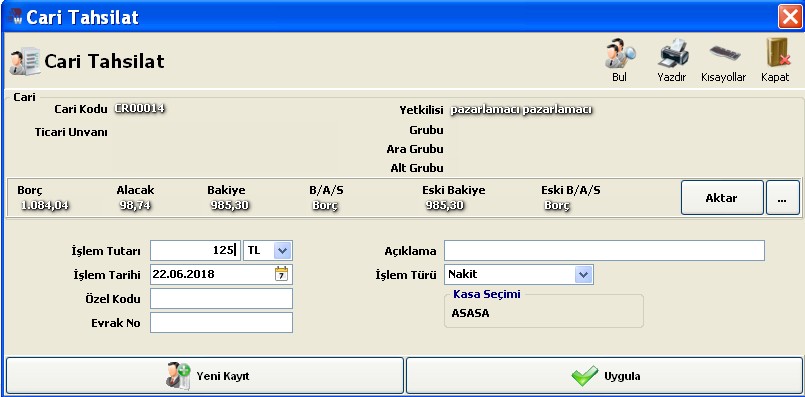Click the Yazdır printer icon

tap(673, 53)
